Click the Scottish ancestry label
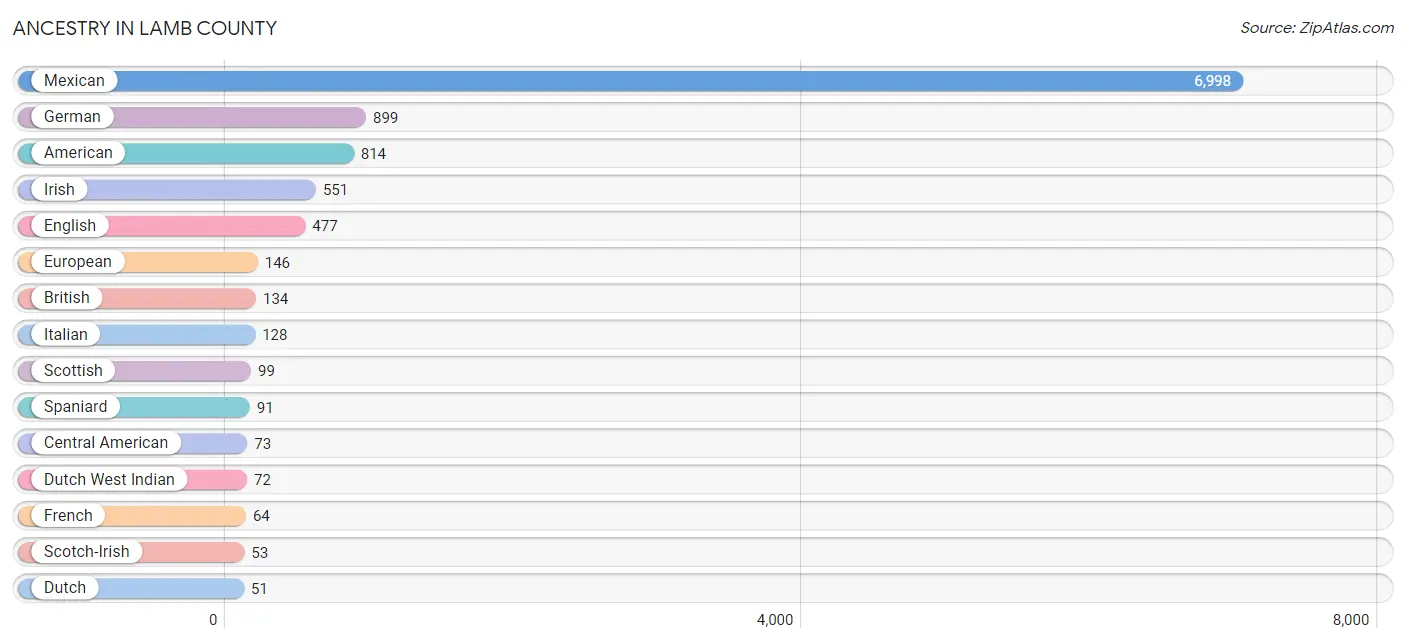Screen dimensions: 1406x644 73,371
